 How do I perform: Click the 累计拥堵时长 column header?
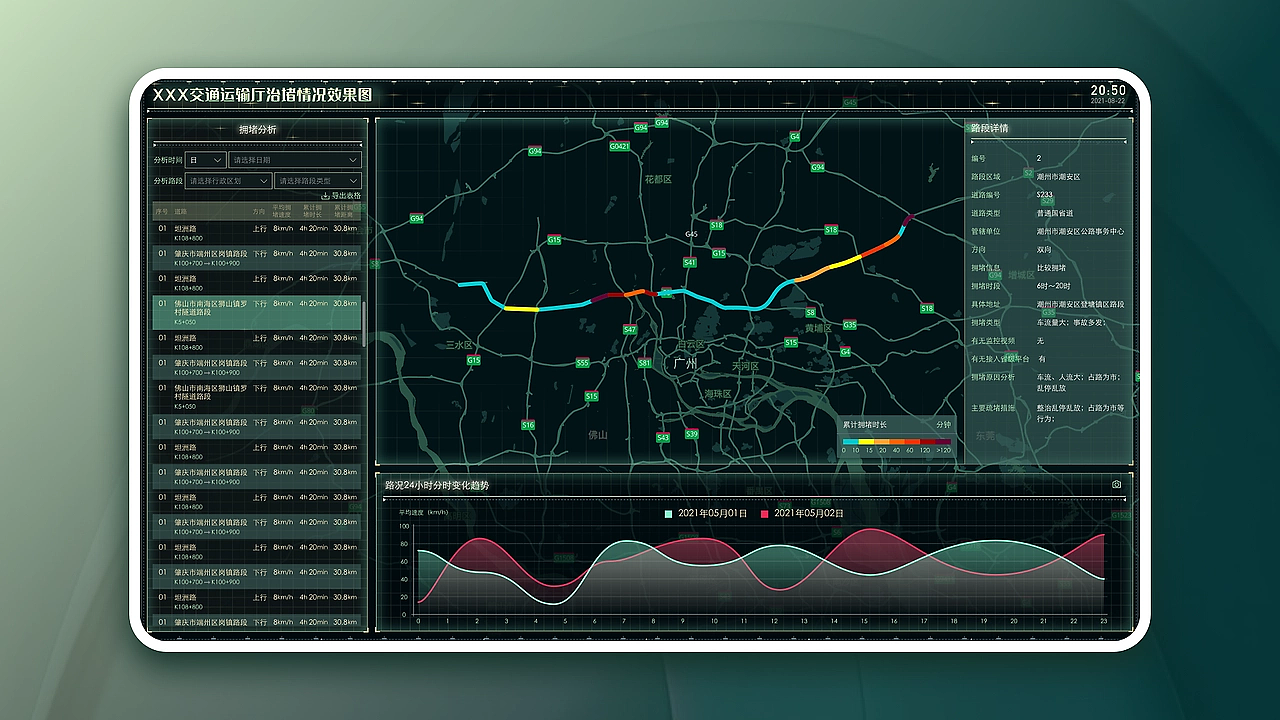point(313,211)
